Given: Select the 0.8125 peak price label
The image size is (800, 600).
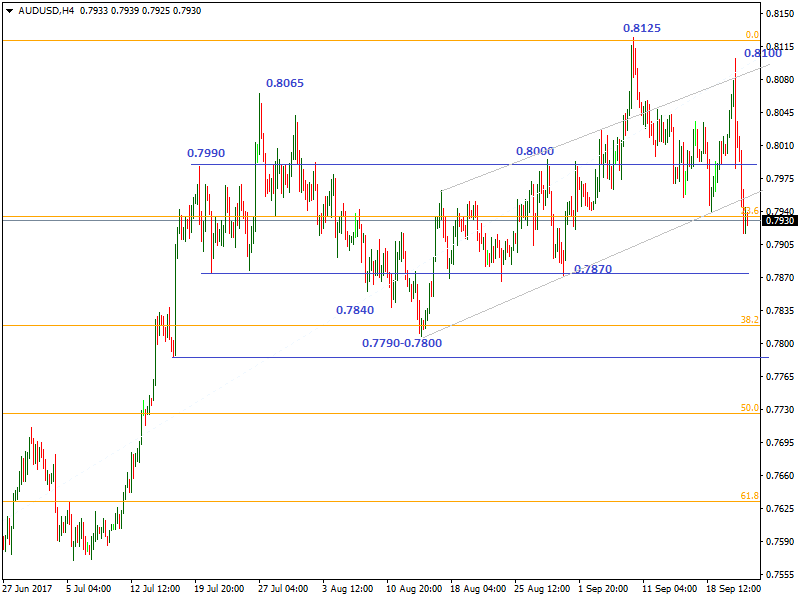Looking at the screenshot, I should point(641,28).
